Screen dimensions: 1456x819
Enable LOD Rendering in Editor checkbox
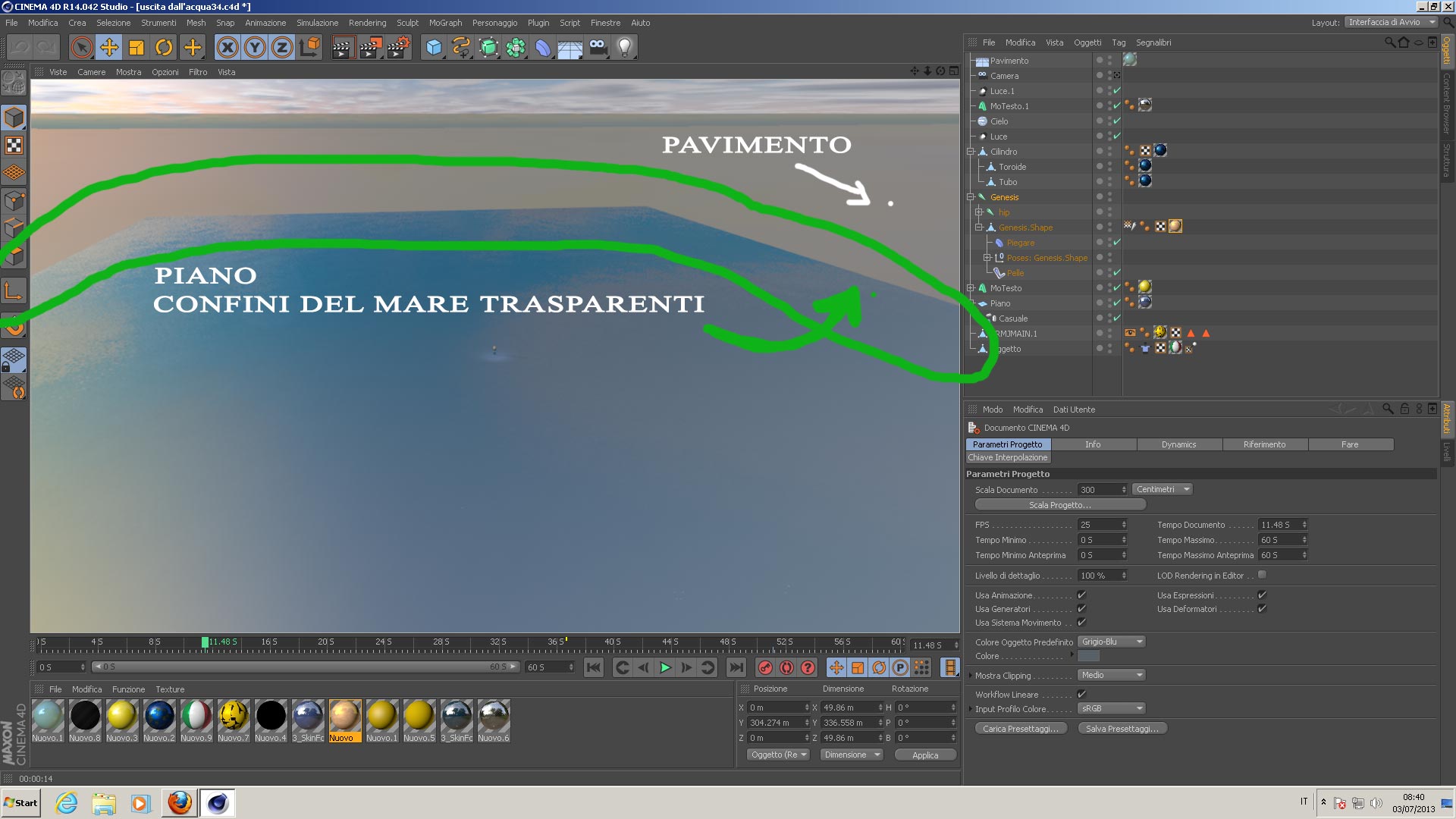tap(1262, 576)
